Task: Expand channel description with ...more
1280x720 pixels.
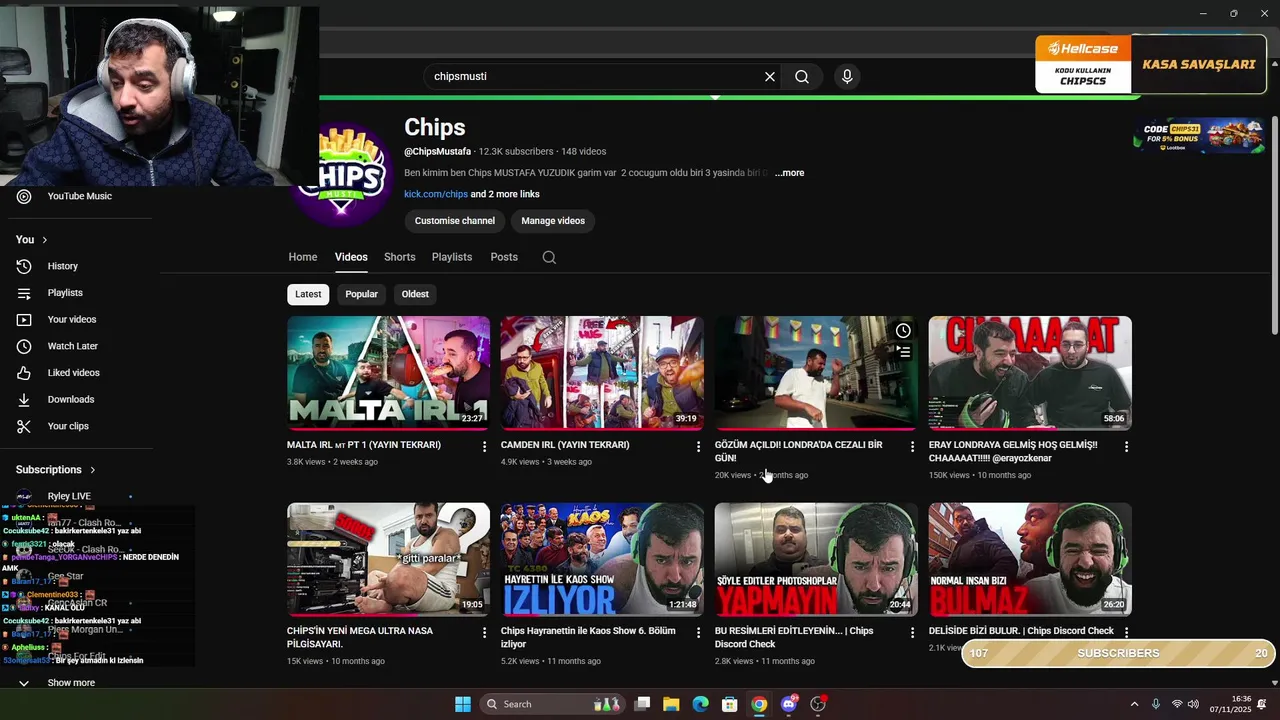Action: click(x=789, y=173)
